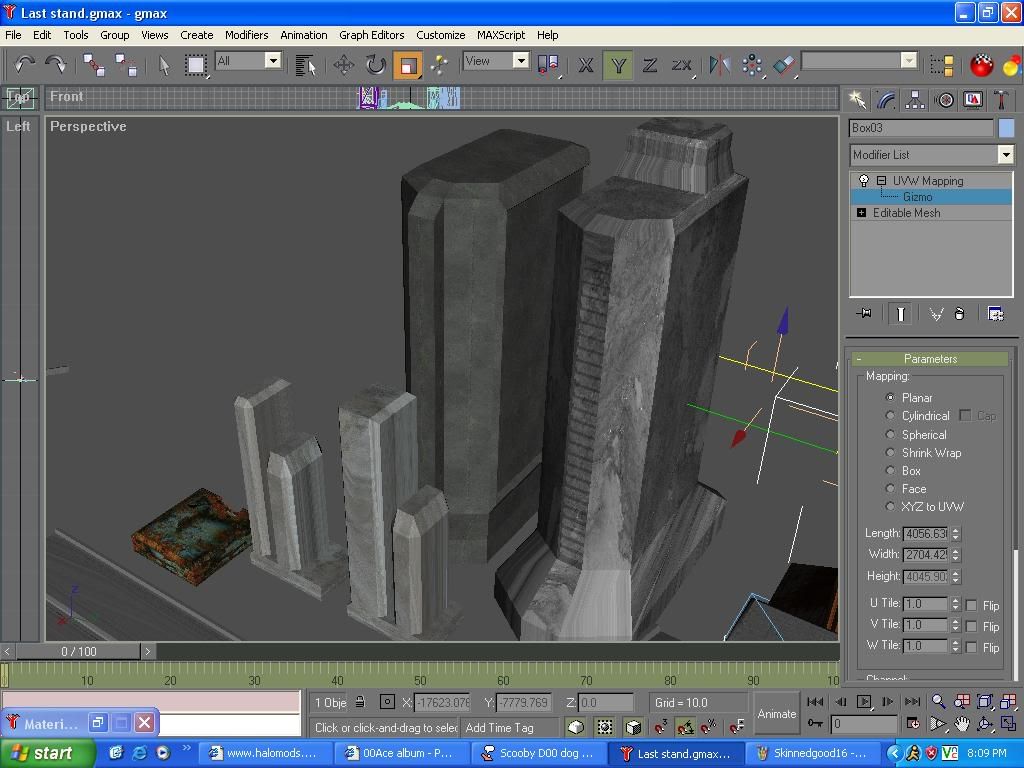
Task: Select the Face mapping option
Action: point(890,488)
